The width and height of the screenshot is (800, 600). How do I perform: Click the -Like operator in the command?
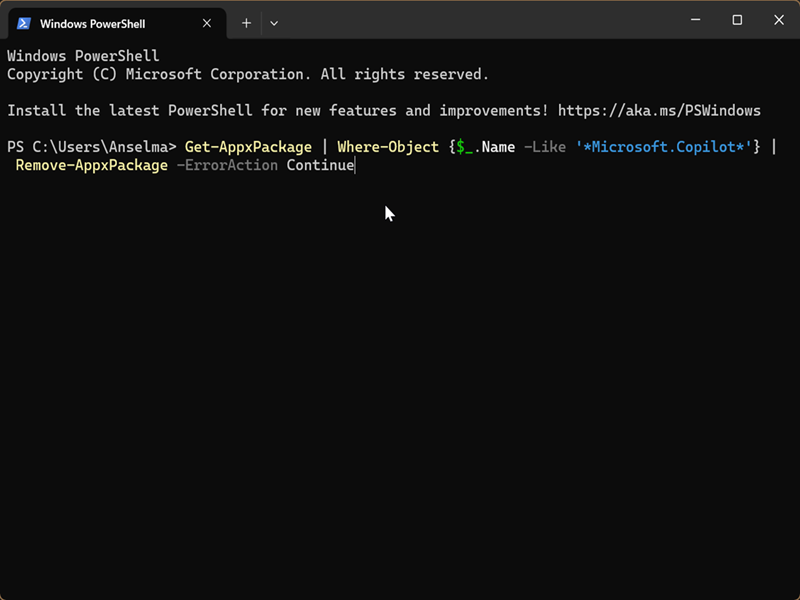[x=545, y=147]
